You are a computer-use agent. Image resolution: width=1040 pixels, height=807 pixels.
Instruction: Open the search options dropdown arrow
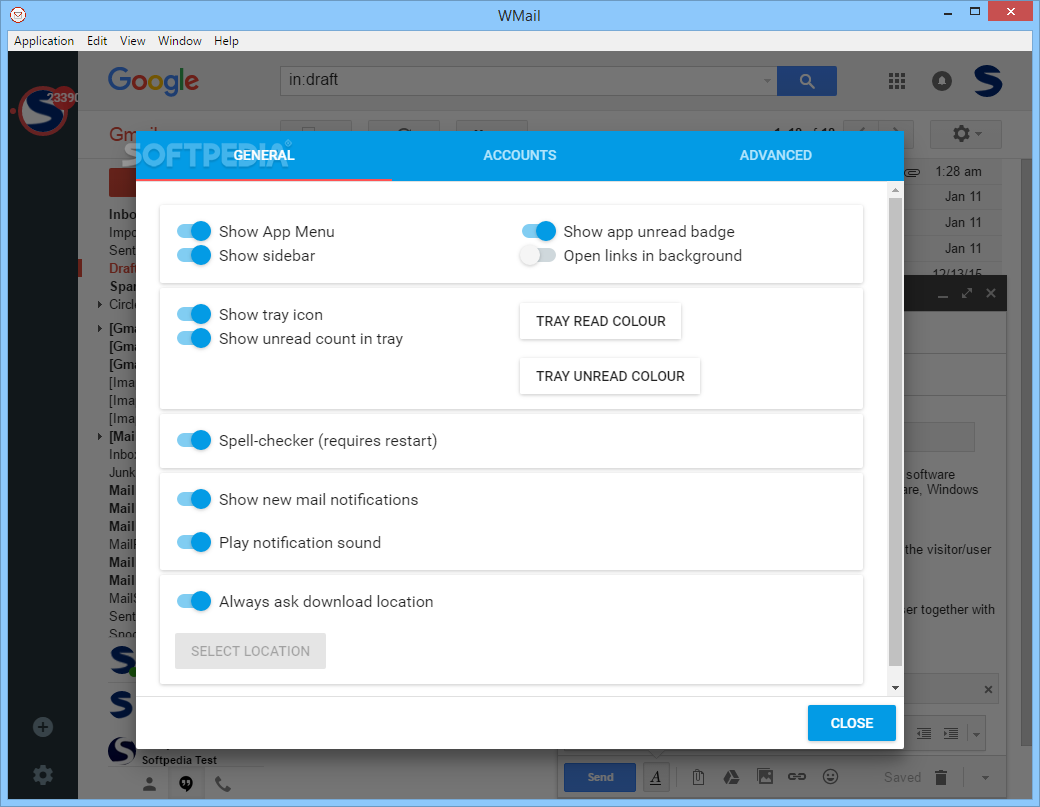[x=767, y=81]
